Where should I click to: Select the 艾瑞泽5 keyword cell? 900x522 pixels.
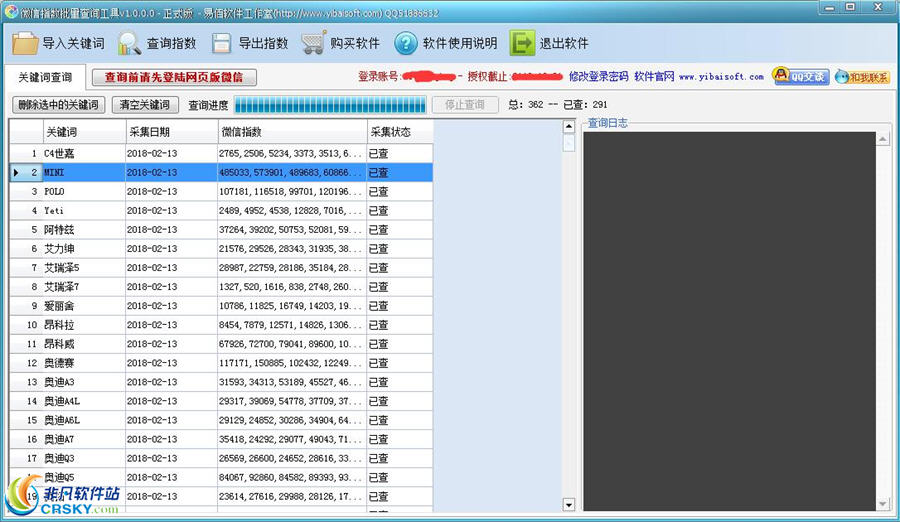pyautogui.click(x=84, y=268)
